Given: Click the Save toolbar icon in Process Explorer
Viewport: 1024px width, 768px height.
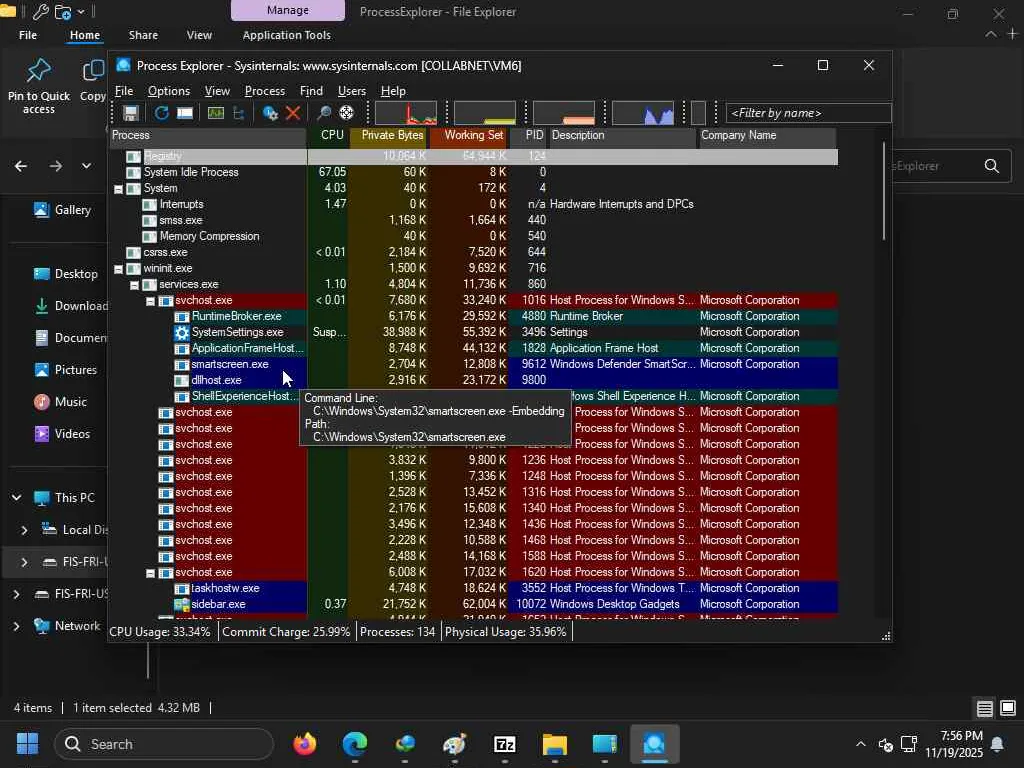Looking at the screenshot, I should [131, 113].
